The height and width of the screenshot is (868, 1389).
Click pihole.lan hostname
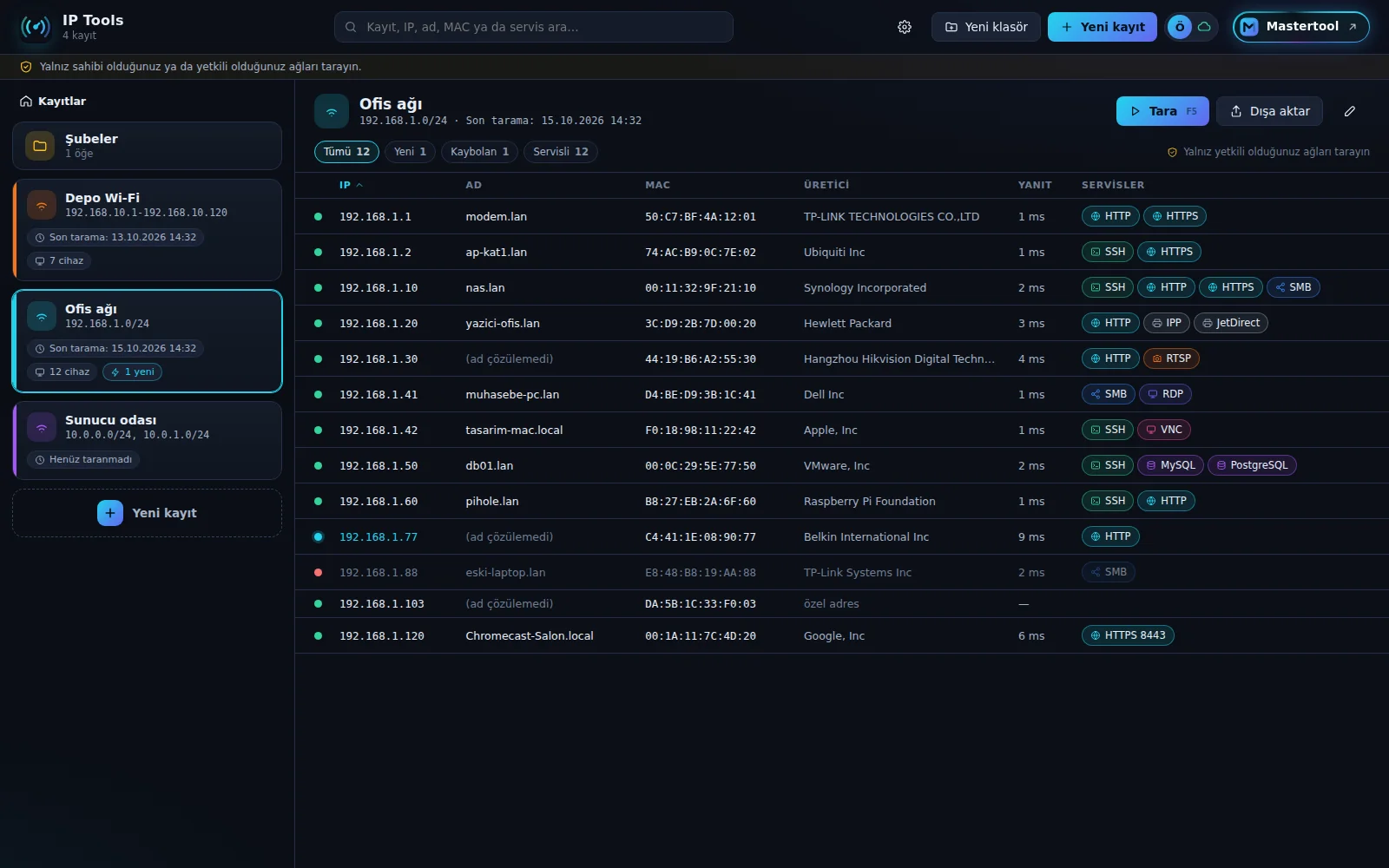coord(491,502)
